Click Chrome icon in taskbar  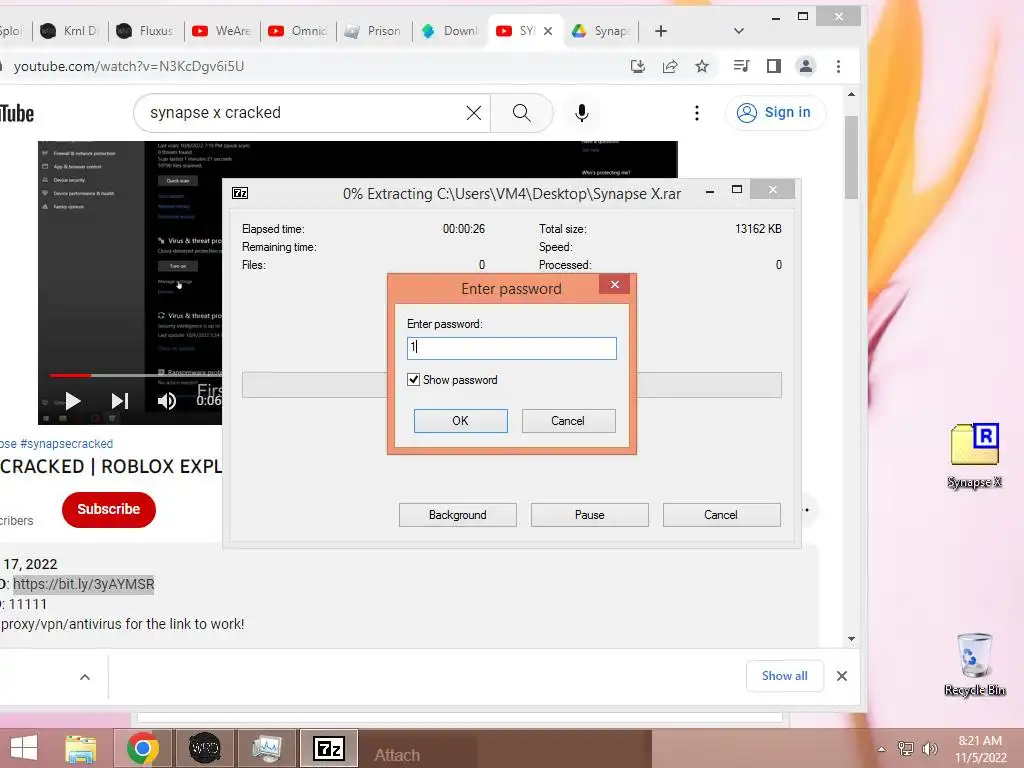[x=143, y=748]
